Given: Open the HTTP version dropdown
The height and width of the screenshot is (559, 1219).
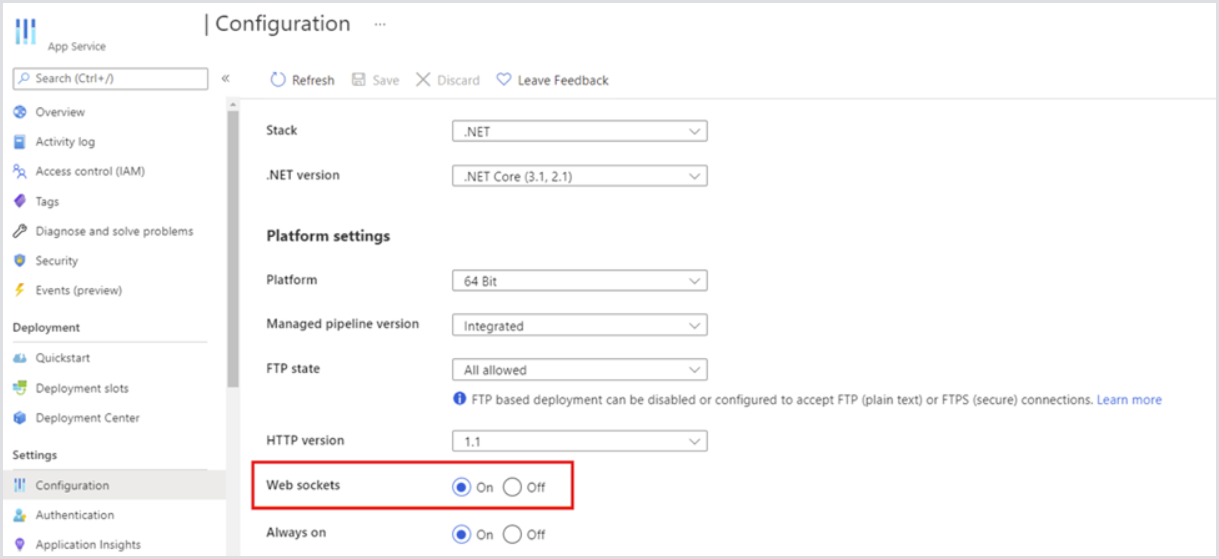Looking at the screenshot, I should (579, 441).
